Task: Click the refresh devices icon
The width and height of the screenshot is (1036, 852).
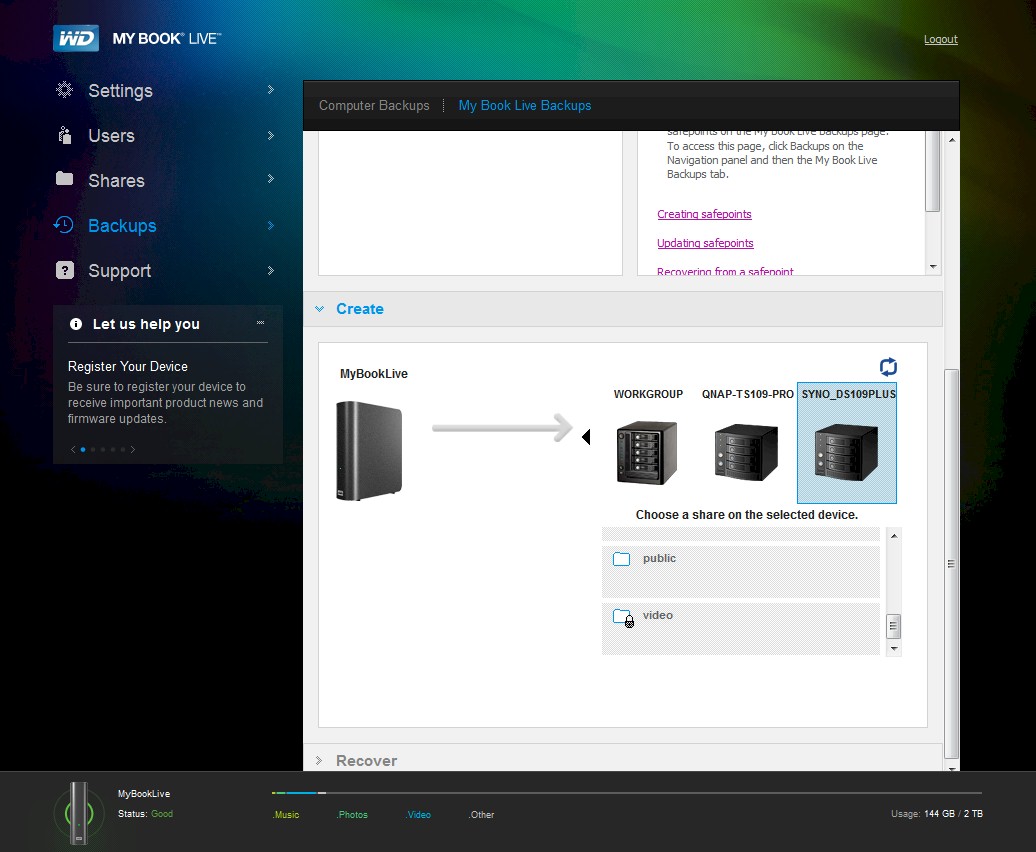Action: [x=888, y=367]
